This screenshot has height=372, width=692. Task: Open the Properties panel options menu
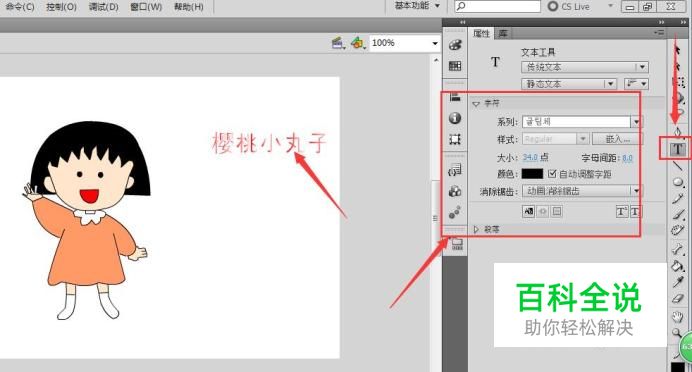click(659, 33)
